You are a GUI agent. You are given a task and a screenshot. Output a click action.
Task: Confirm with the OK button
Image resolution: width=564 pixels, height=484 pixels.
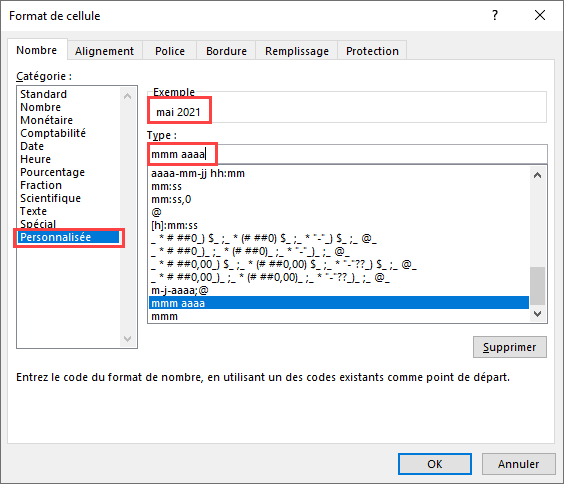pos(435,464)
